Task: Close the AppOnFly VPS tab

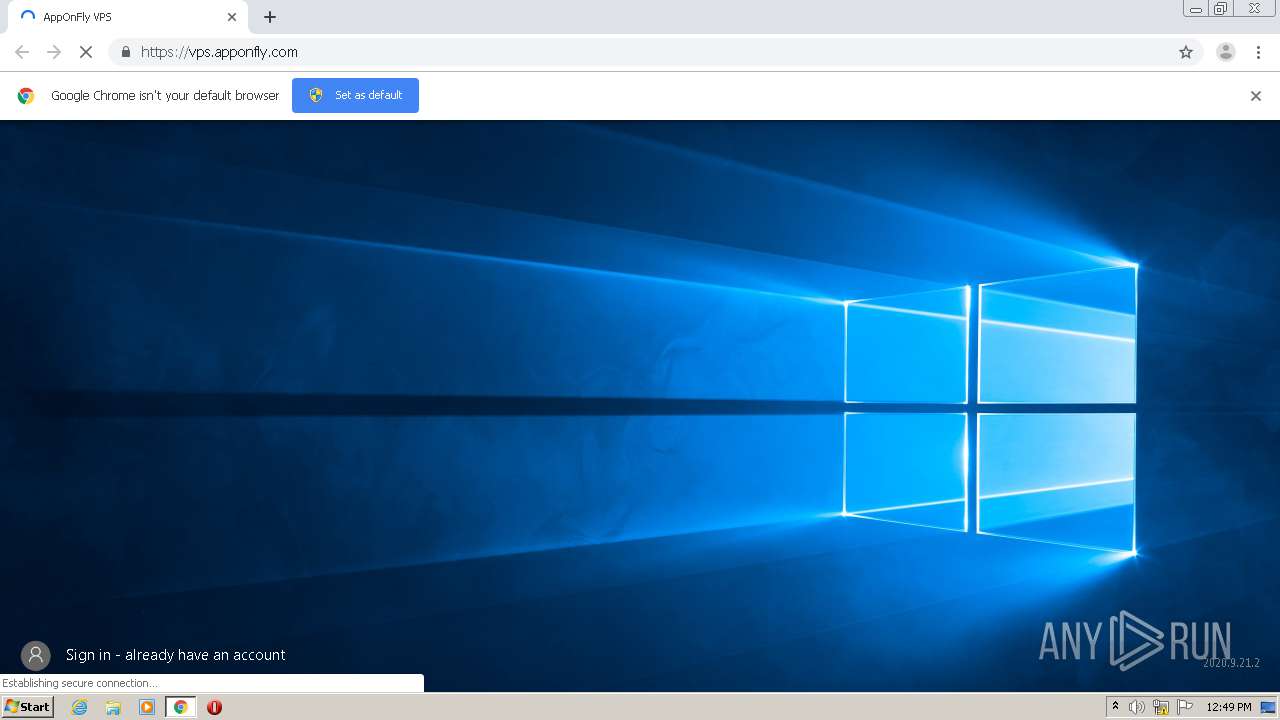Action: coord(232,17)
